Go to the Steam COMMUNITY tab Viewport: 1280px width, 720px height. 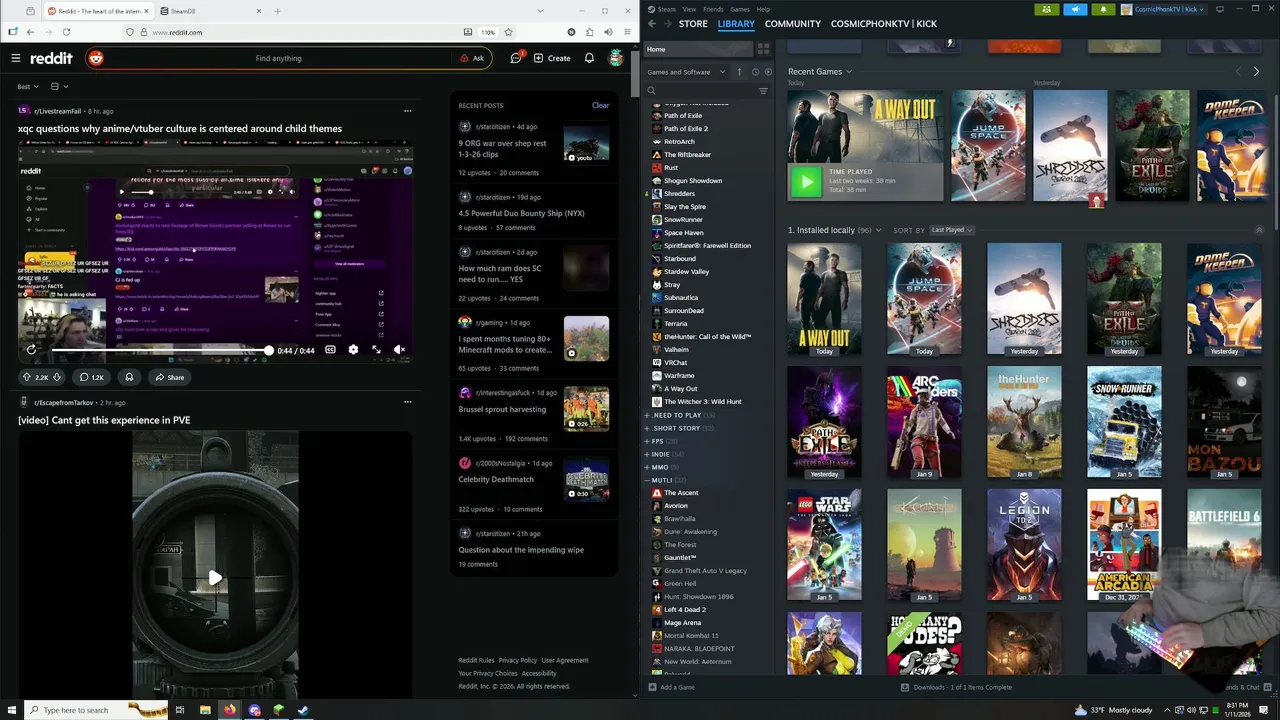(x=793, y=24)
